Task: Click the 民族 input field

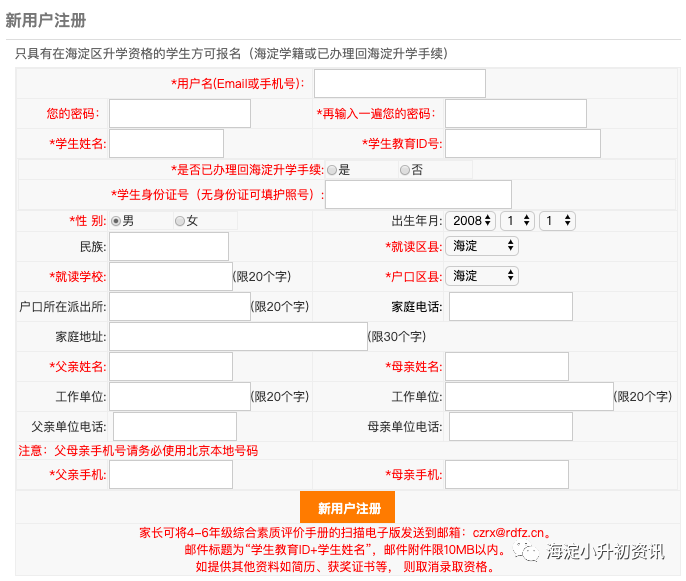Action: (169, 246)
